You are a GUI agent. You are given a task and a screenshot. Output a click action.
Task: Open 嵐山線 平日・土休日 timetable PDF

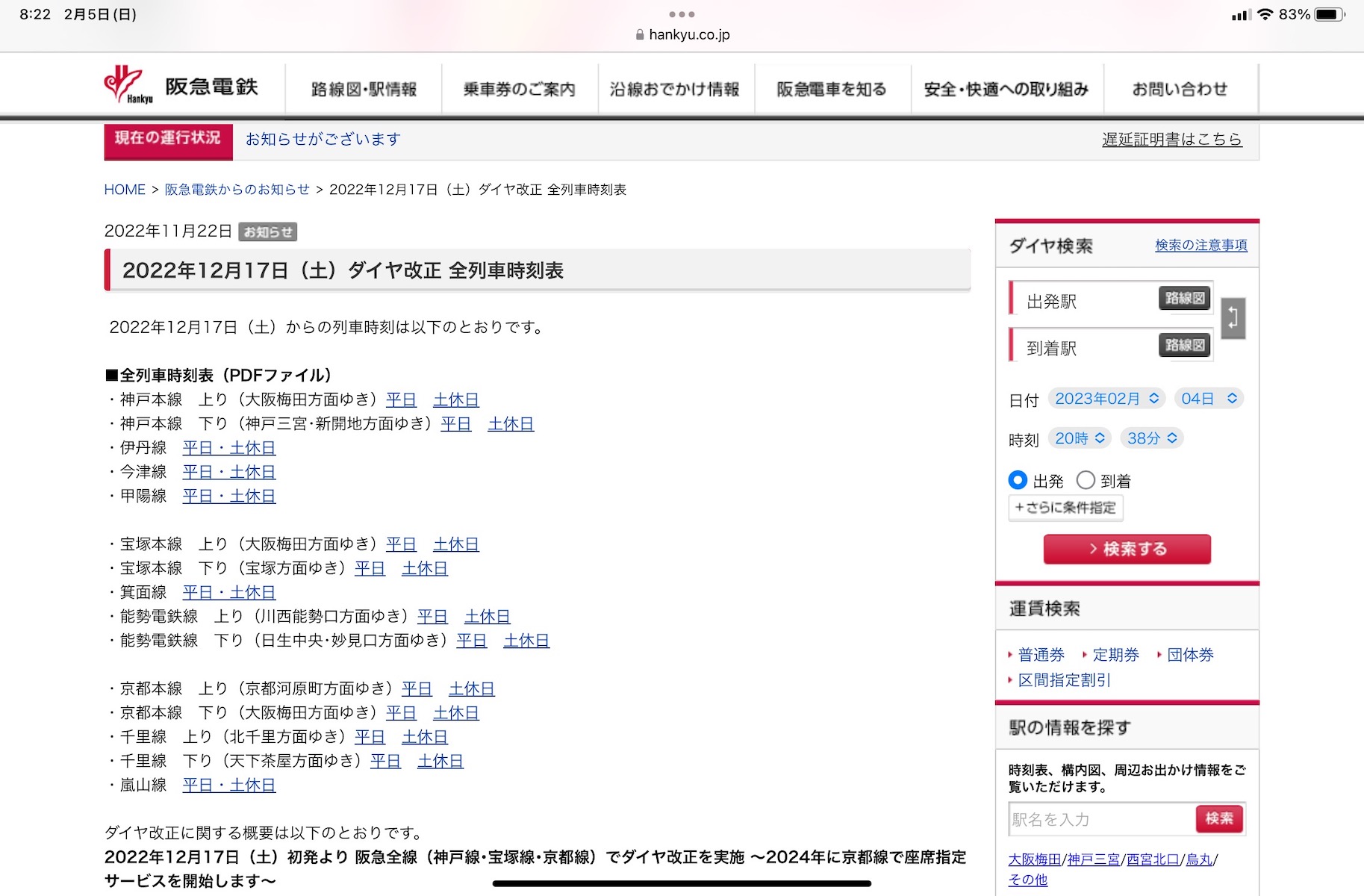point(229,785)
